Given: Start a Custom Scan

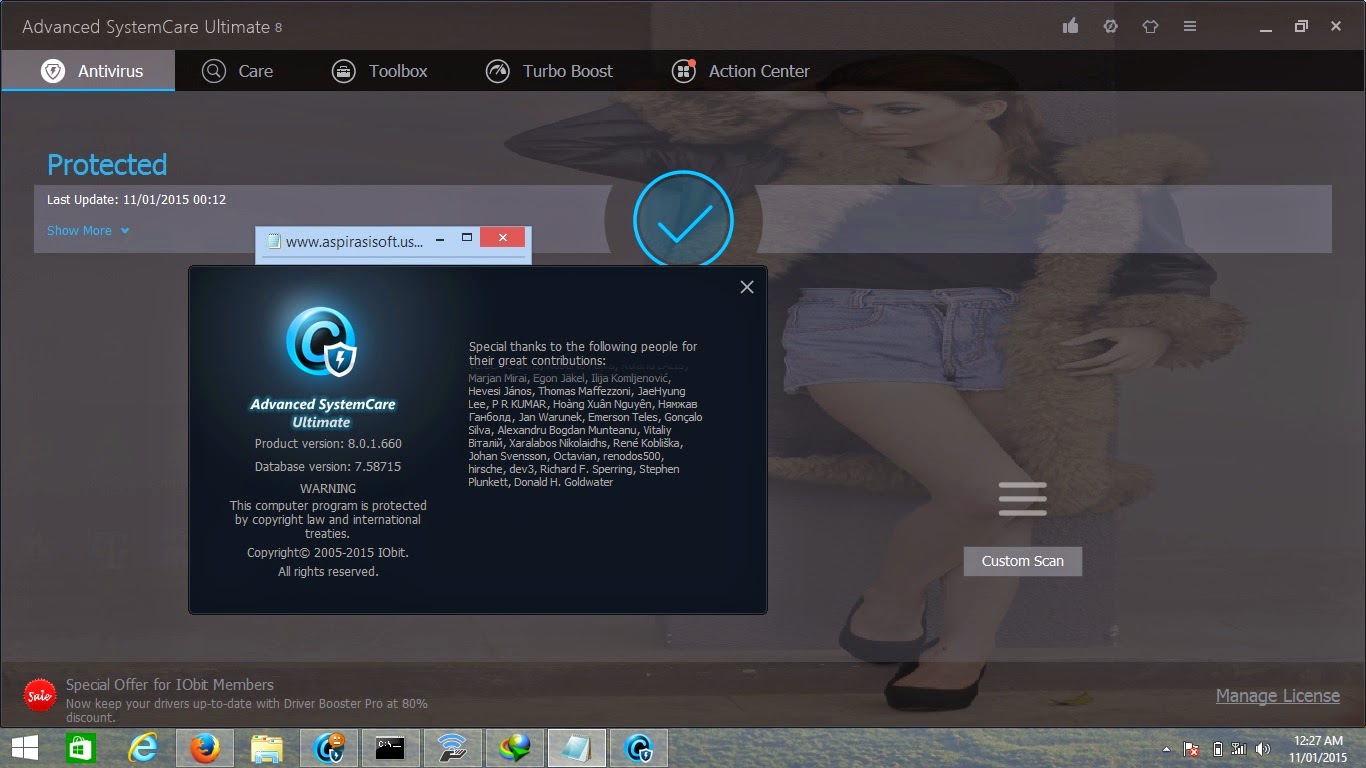Looking at the screenshot, I should [1022, 561].
